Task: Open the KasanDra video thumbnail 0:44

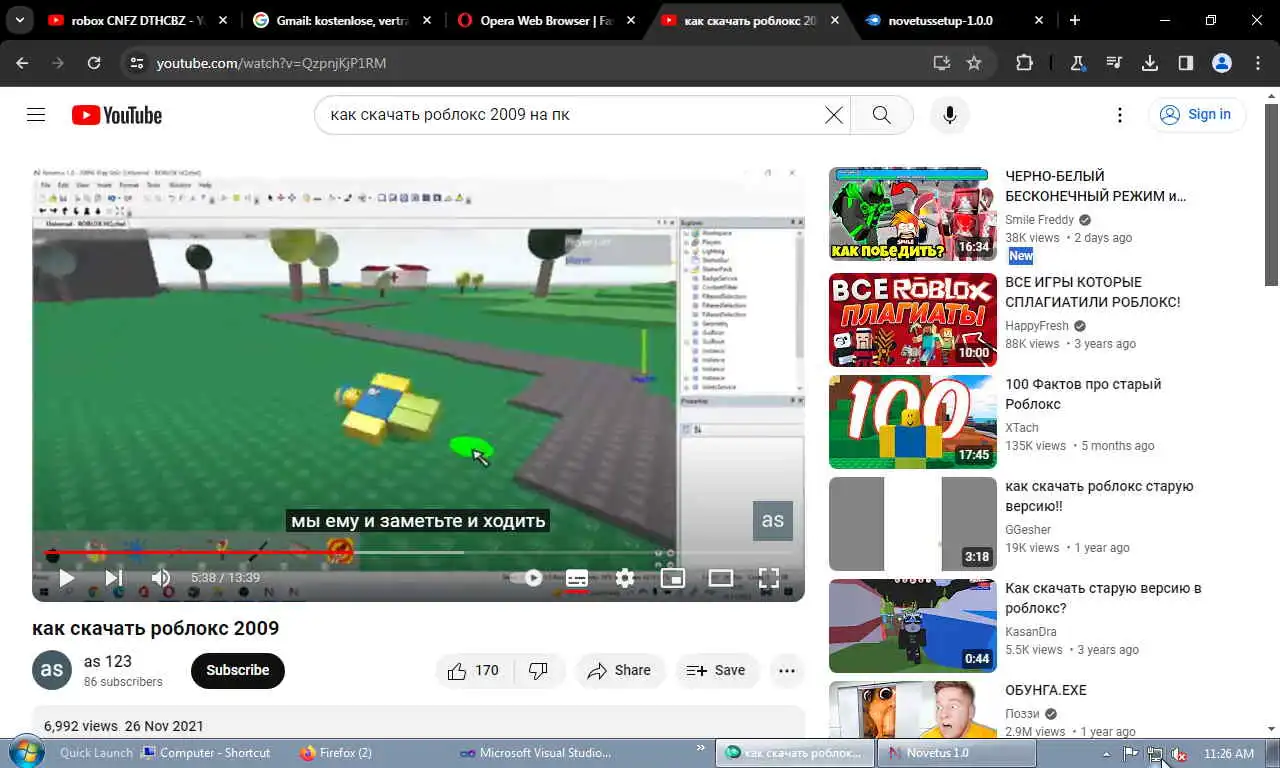Action: click(x=913, y=626)
